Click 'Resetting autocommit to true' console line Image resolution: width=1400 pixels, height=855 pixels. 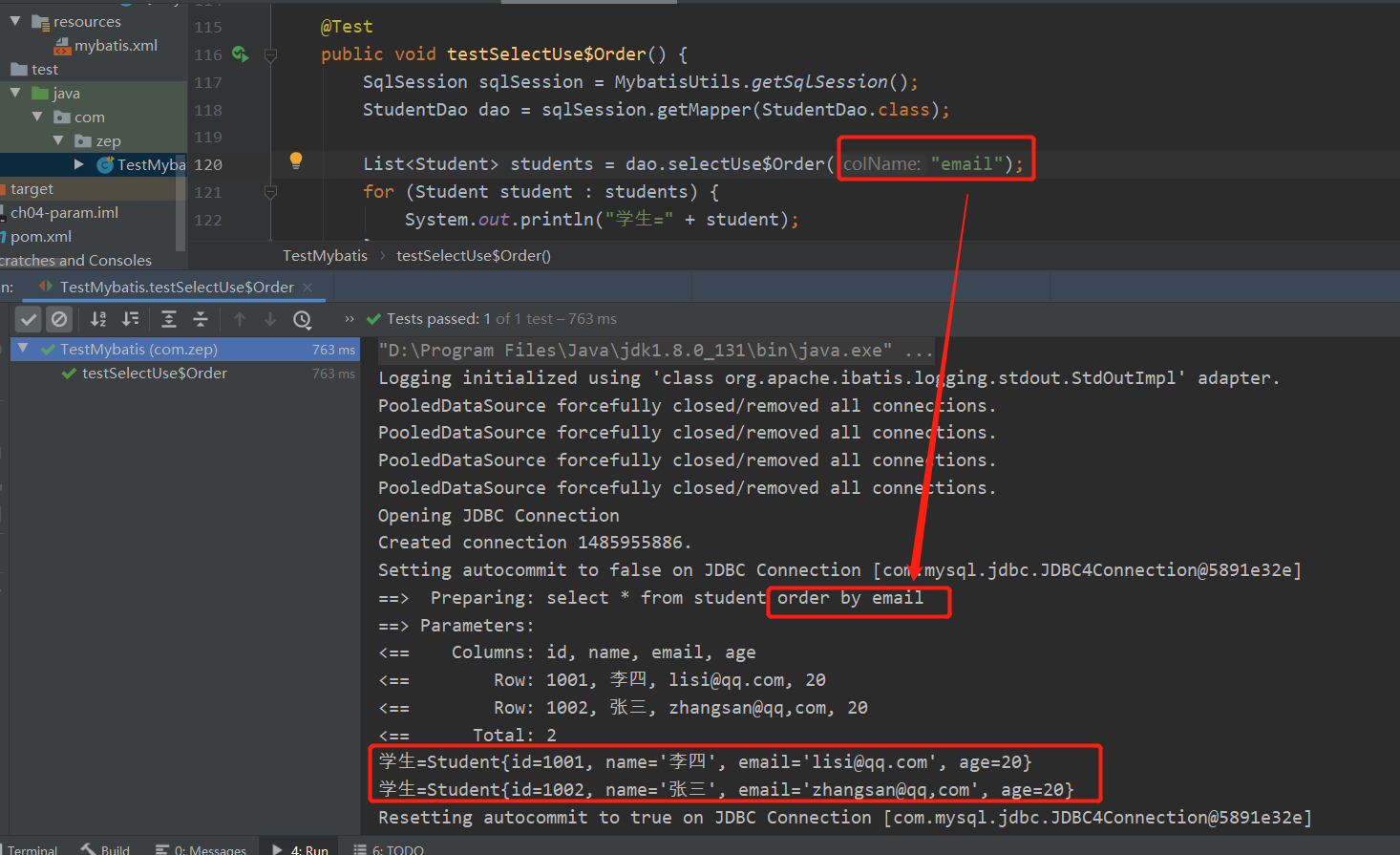[845, 818]
